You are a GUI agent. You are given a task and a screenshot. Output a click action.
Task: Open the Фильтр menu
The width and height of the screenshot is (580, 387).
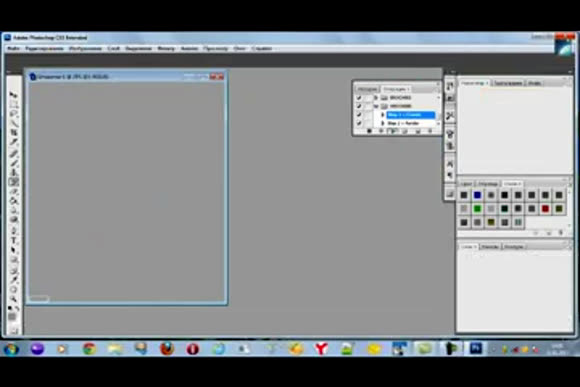[x=166, y=48]
